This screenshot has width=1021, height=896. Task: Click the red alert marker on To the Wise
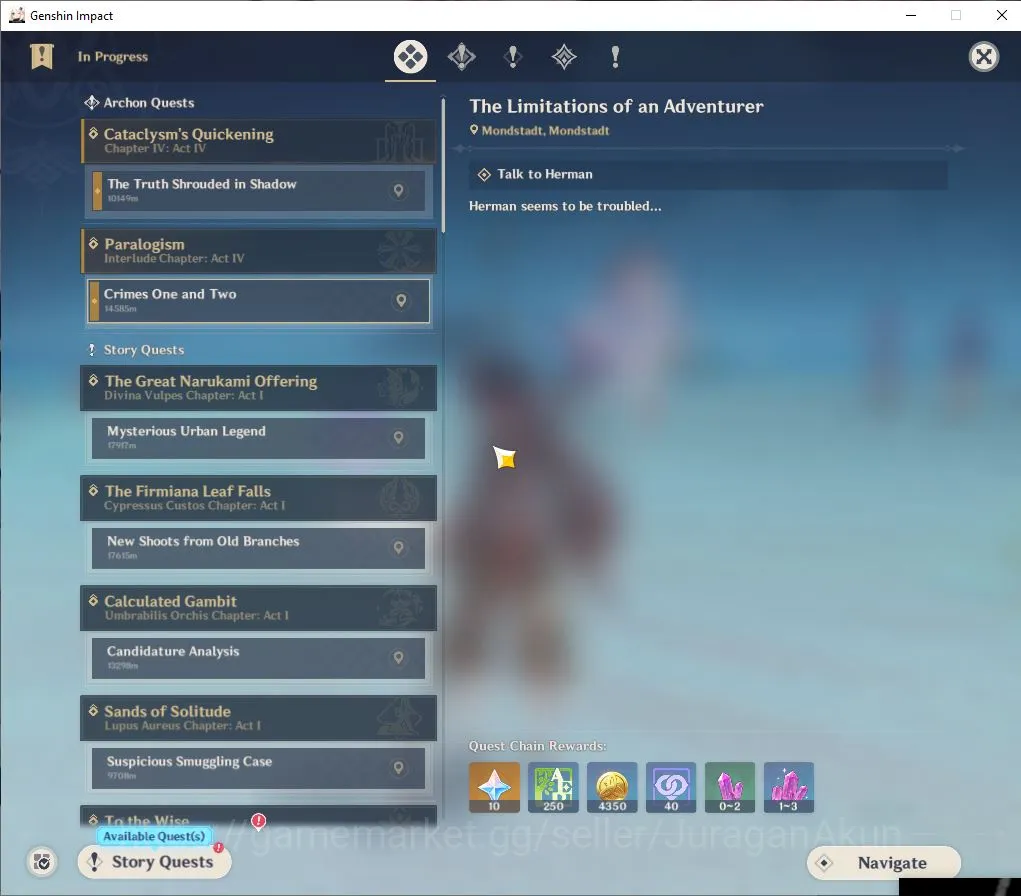point(259,821)
